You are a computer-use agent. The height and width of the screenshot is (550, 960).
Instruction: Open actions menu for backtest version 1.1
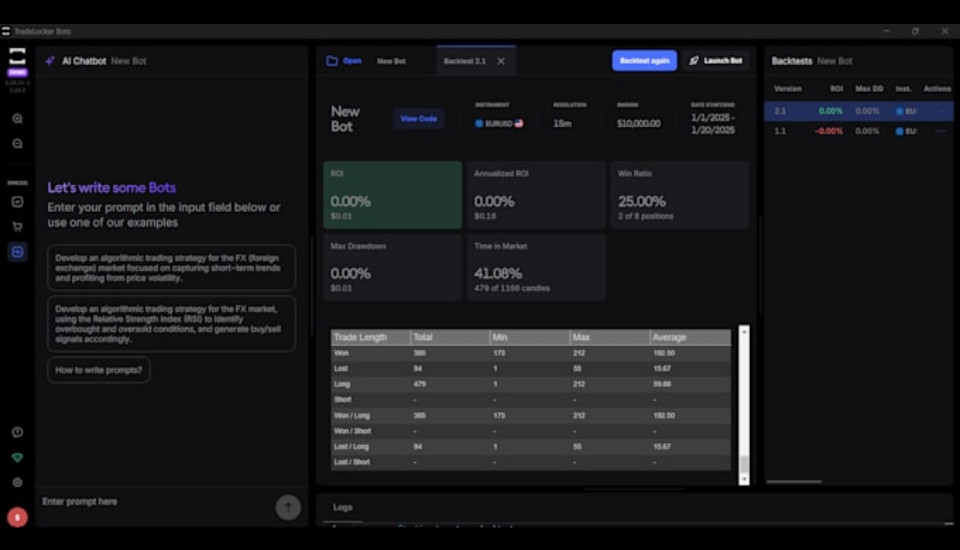click(939, 131)
